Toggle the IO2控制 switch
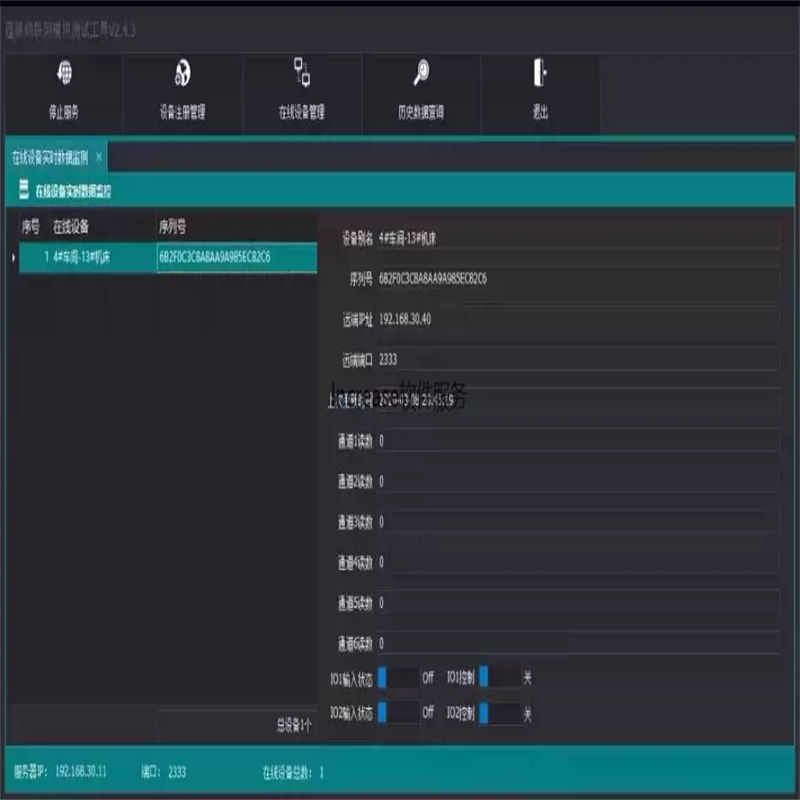Image resolution: width=800 pixels, height=800 pixels. click(500, 713)
